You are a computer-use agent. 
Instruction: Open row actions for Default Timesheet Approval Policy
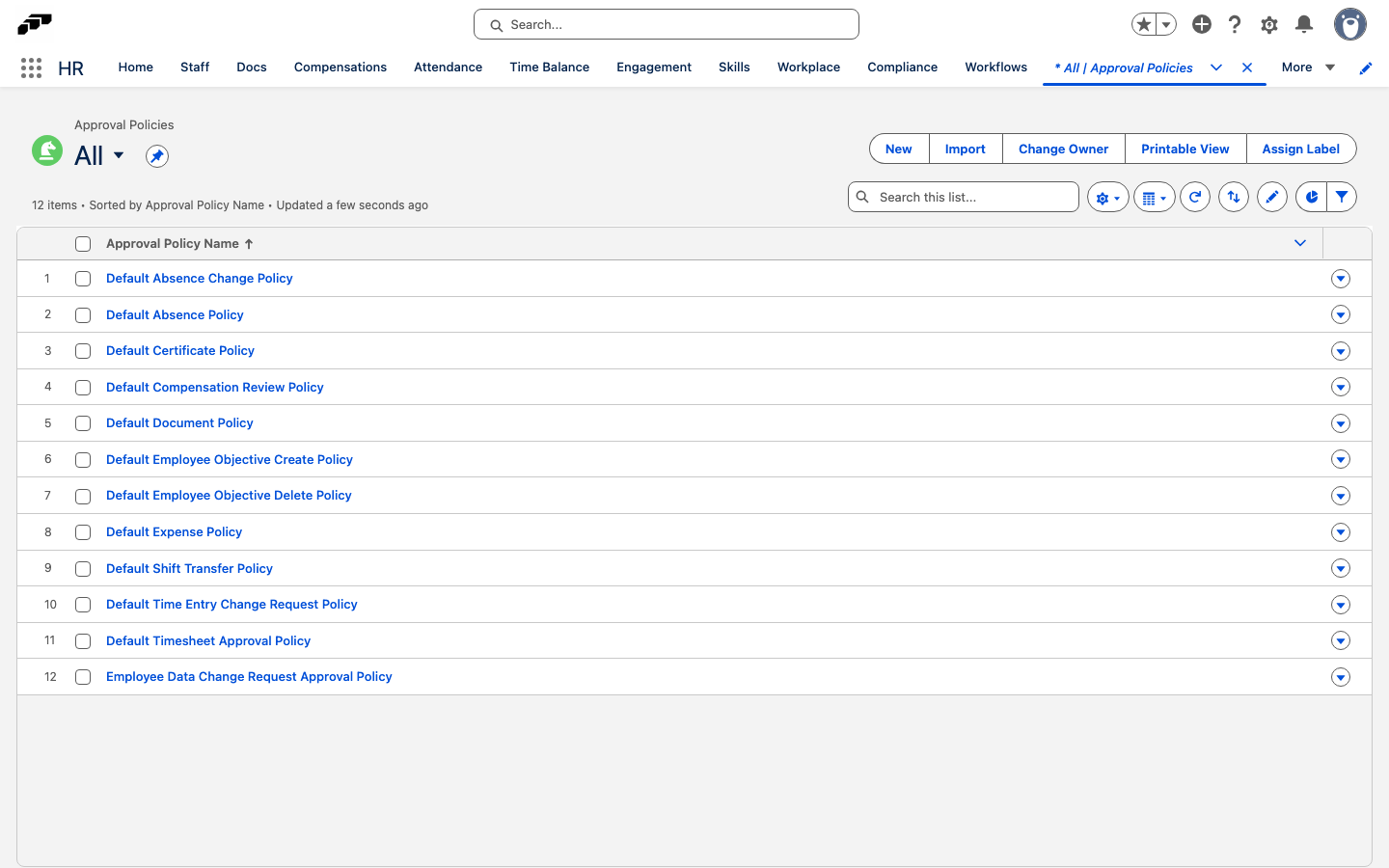click(x=1341, y=640)
